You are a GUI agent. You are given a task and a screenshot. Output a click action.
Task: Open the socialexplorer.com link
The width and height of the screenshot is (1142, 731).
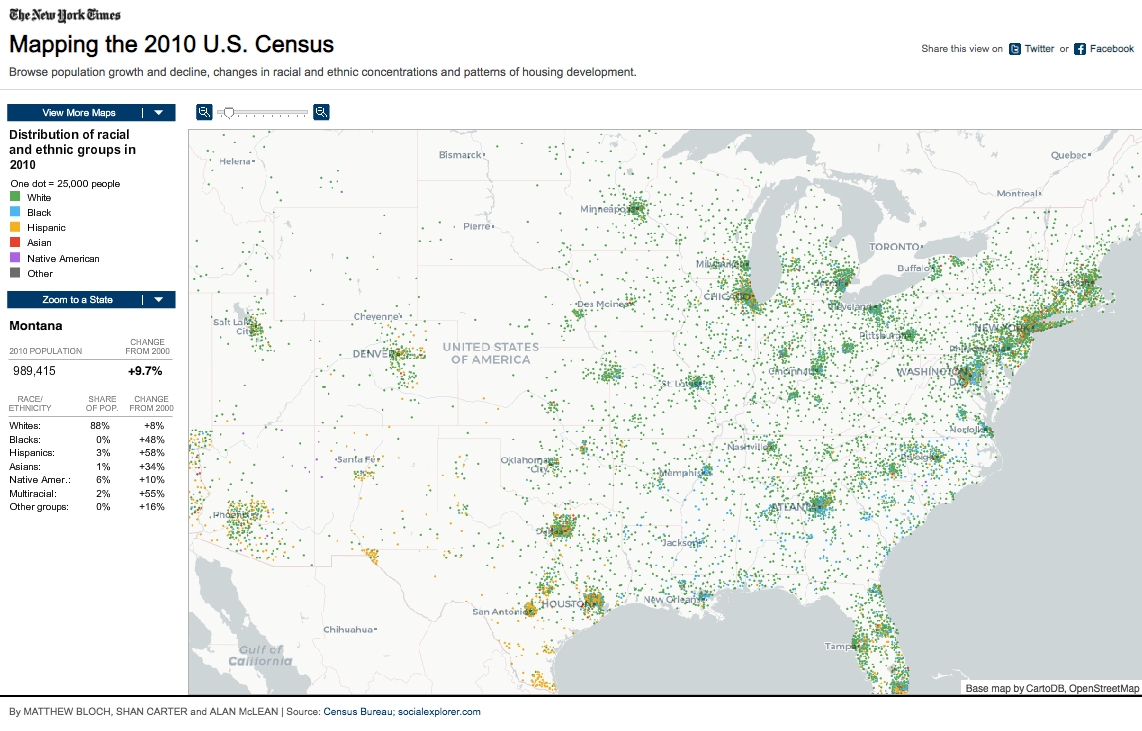coord(439,712)
